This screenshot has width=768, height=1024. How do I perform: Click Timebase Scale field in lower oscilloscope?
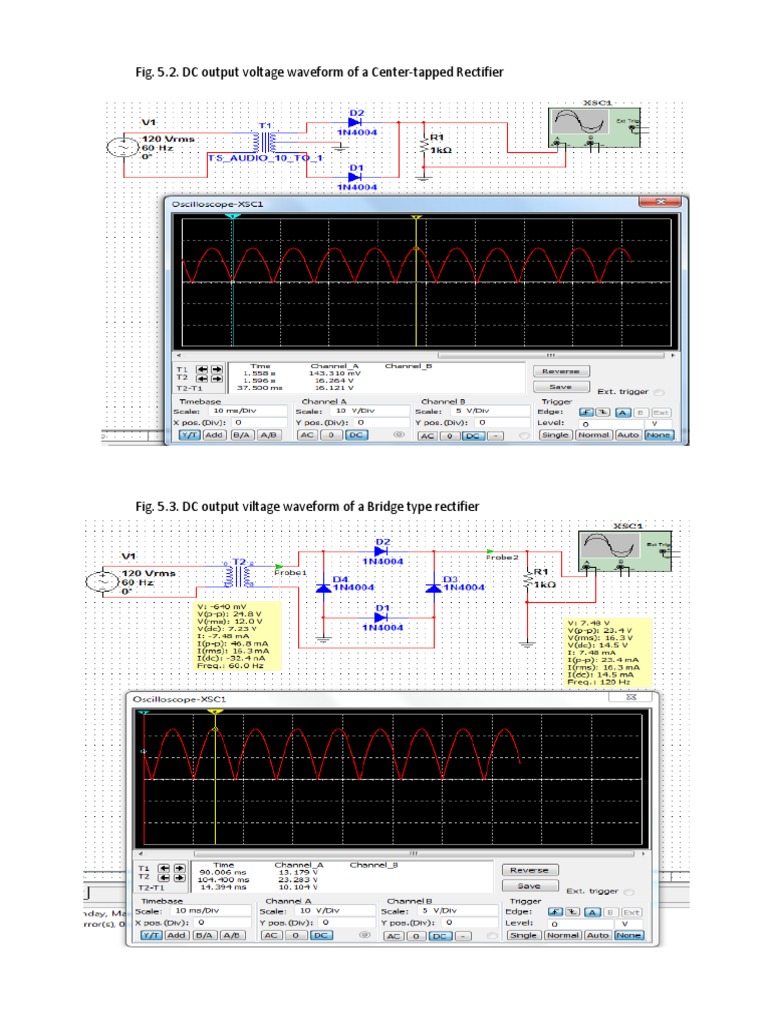point(211,910)
